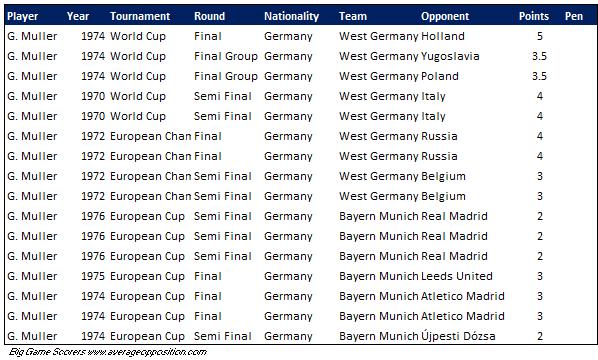598x360 pixels.
Task: Select the Round header cell
Action: [x=209, y=16]
